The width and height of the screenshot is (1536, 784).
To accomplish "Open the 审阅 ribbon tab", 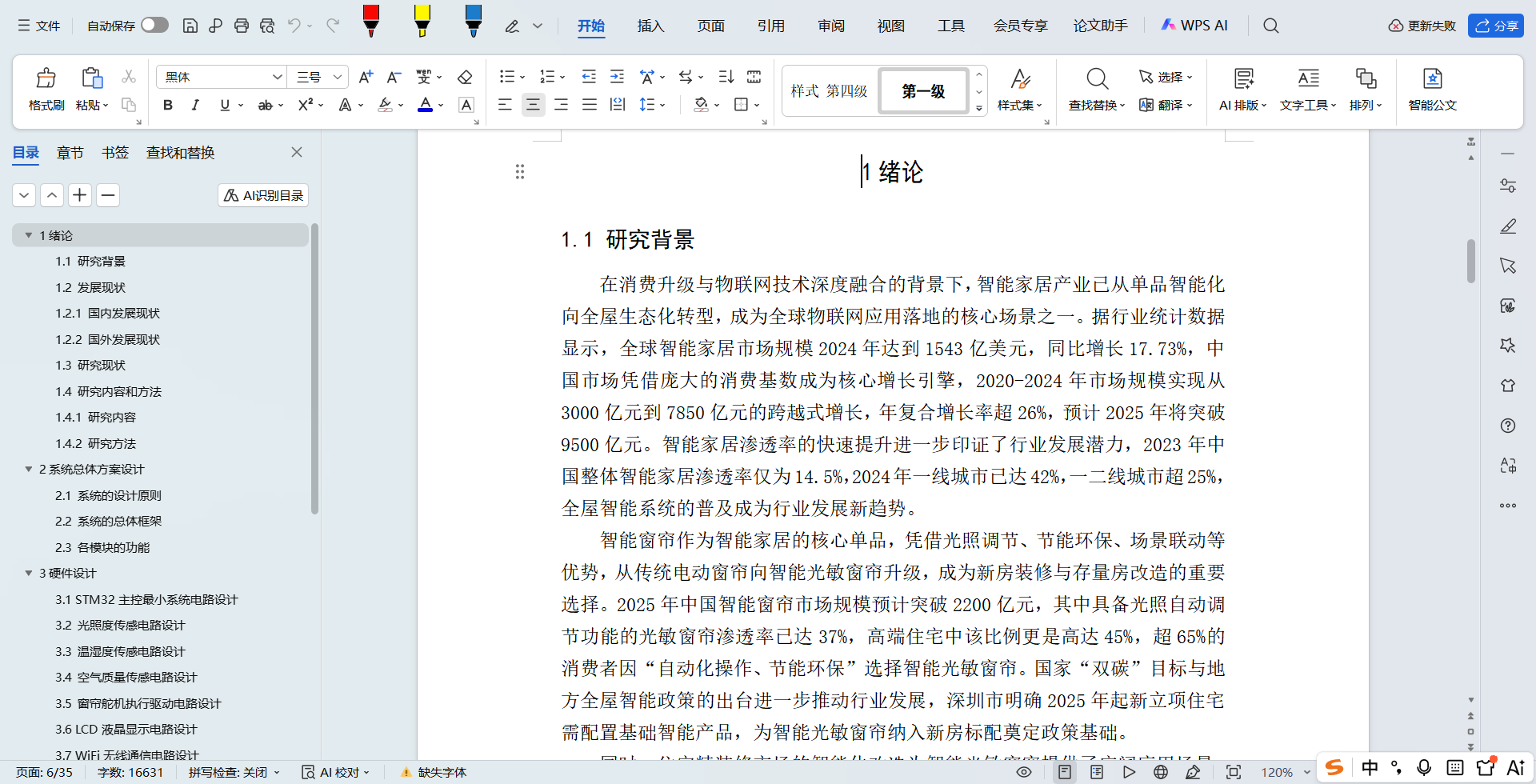I will (x=831, y=26).
